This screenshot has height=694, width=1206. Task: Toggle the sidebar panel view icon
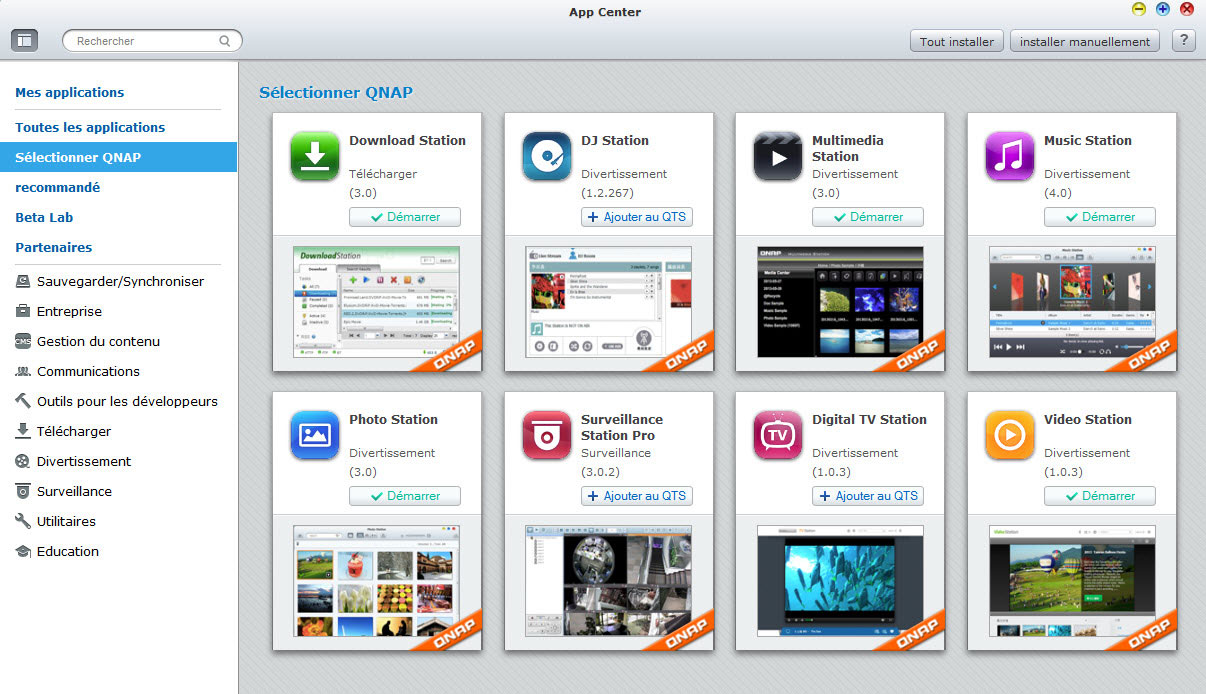[x=24, y=41]
